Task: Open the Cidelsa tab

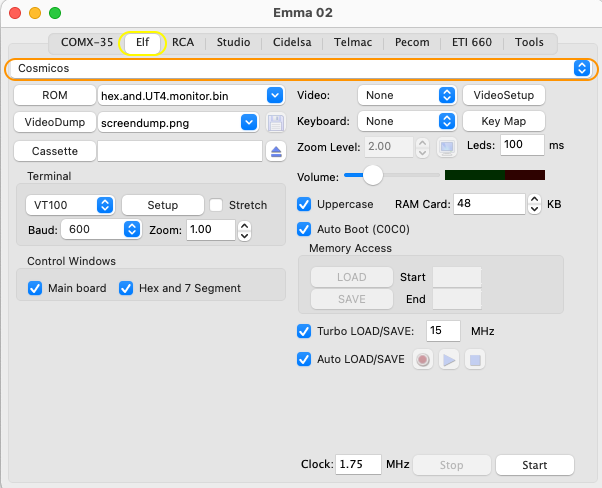Action: tap(292, 42)
